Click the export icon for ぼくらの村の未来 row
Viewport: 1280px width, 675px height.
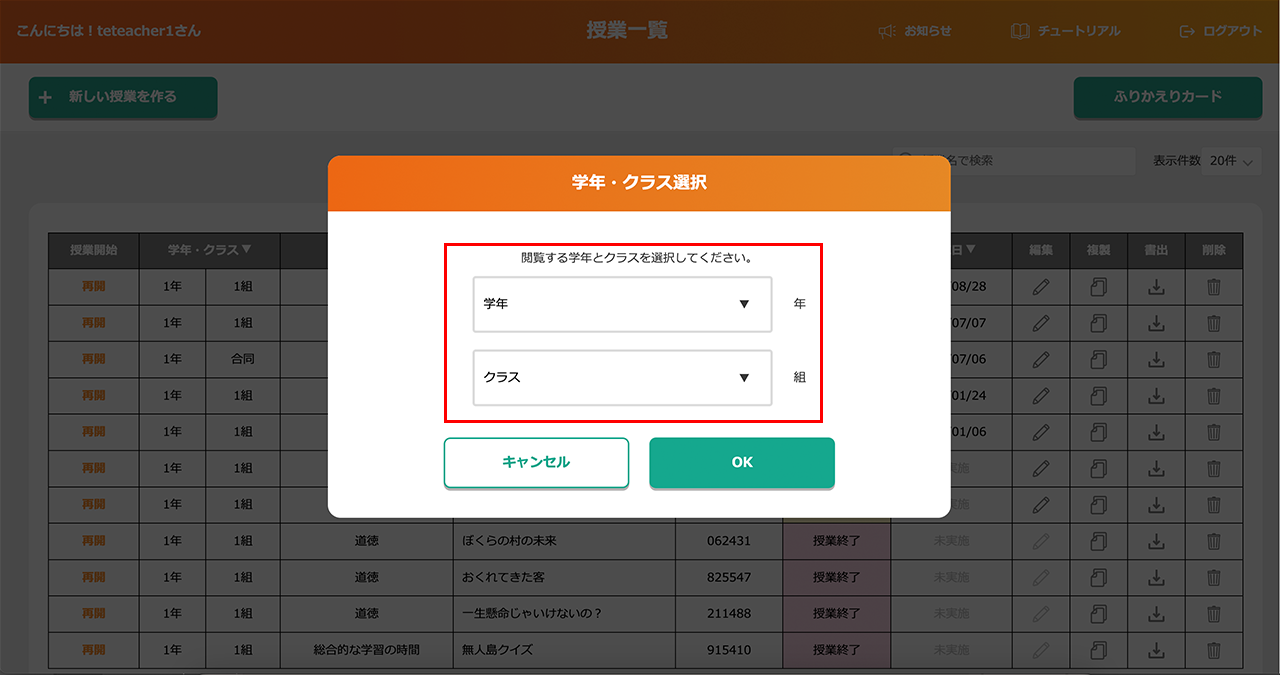coord(1156,541)
